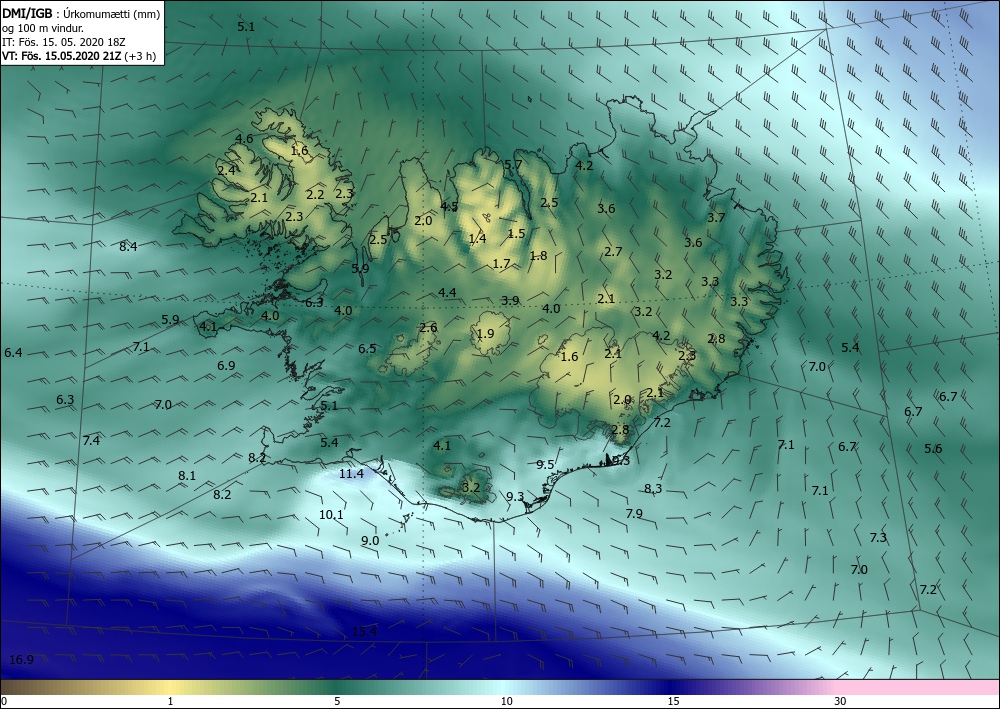Click the 5 label on the color scale
This screenshot has width=1000, height=709.
(337, 701)
